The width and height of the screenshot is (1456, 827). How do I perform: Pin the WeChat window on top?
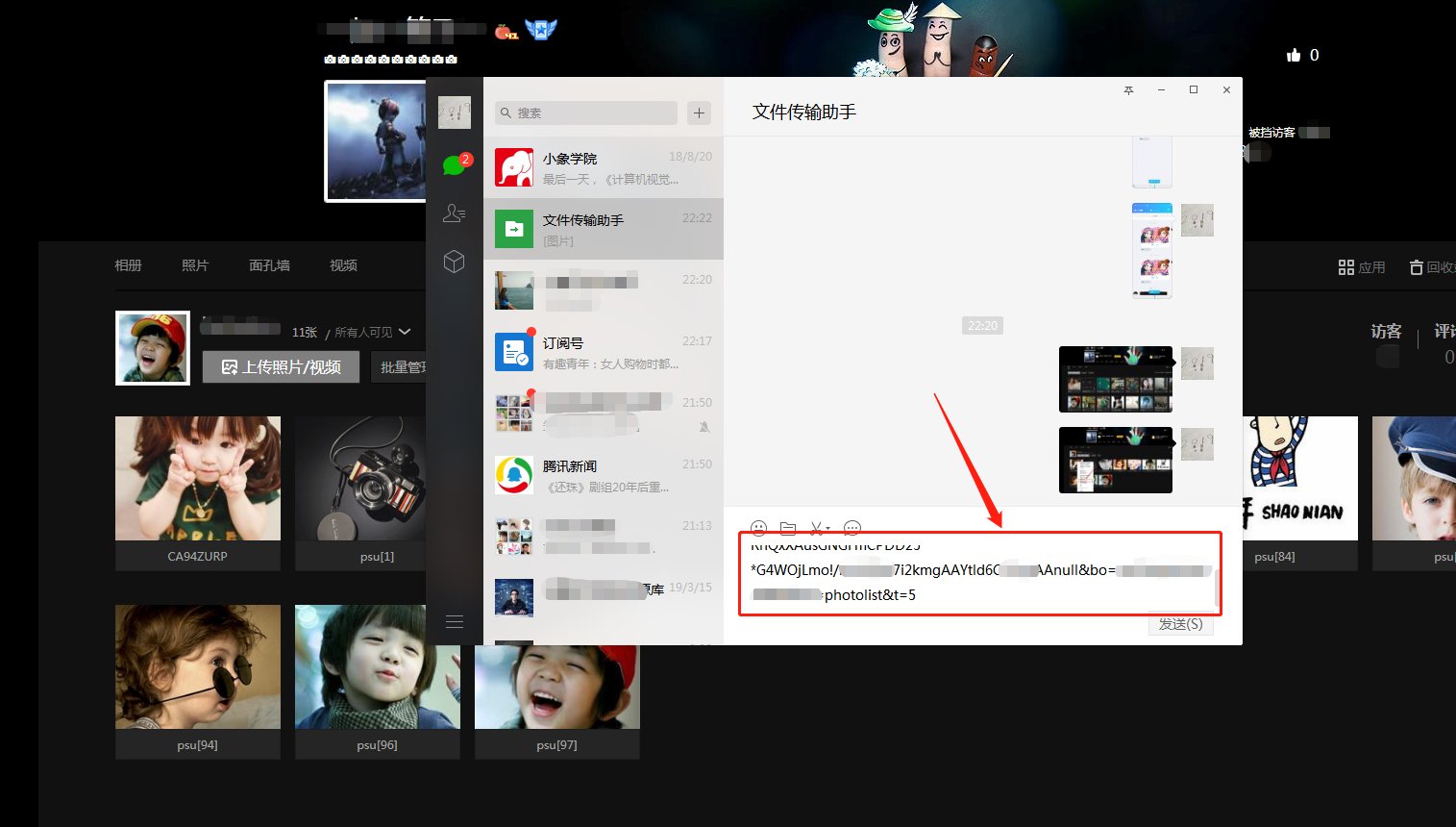[x=1128, y=90]
